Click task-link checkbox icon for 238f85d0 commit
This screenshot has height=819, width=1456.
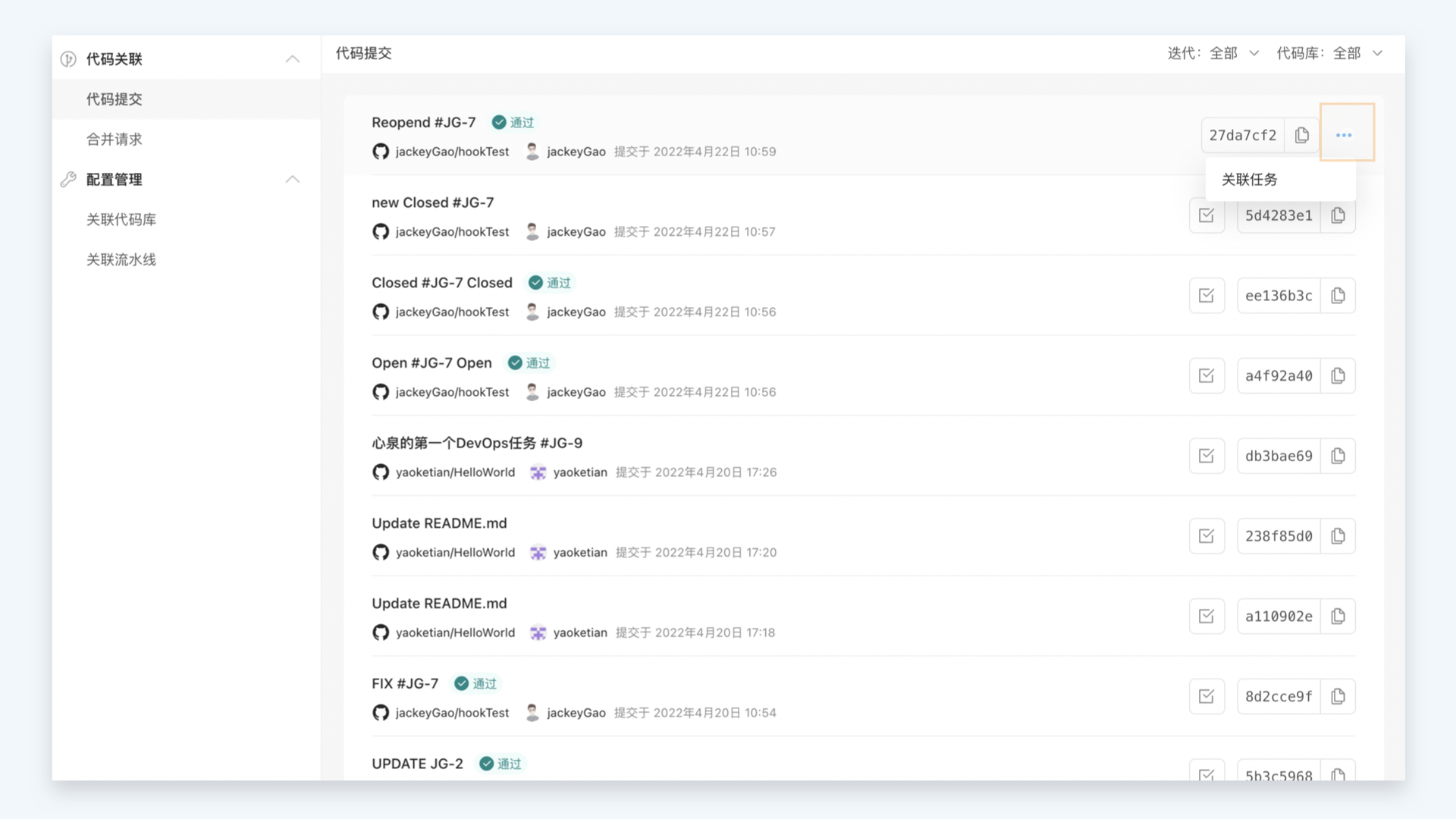click(1207, 536)
